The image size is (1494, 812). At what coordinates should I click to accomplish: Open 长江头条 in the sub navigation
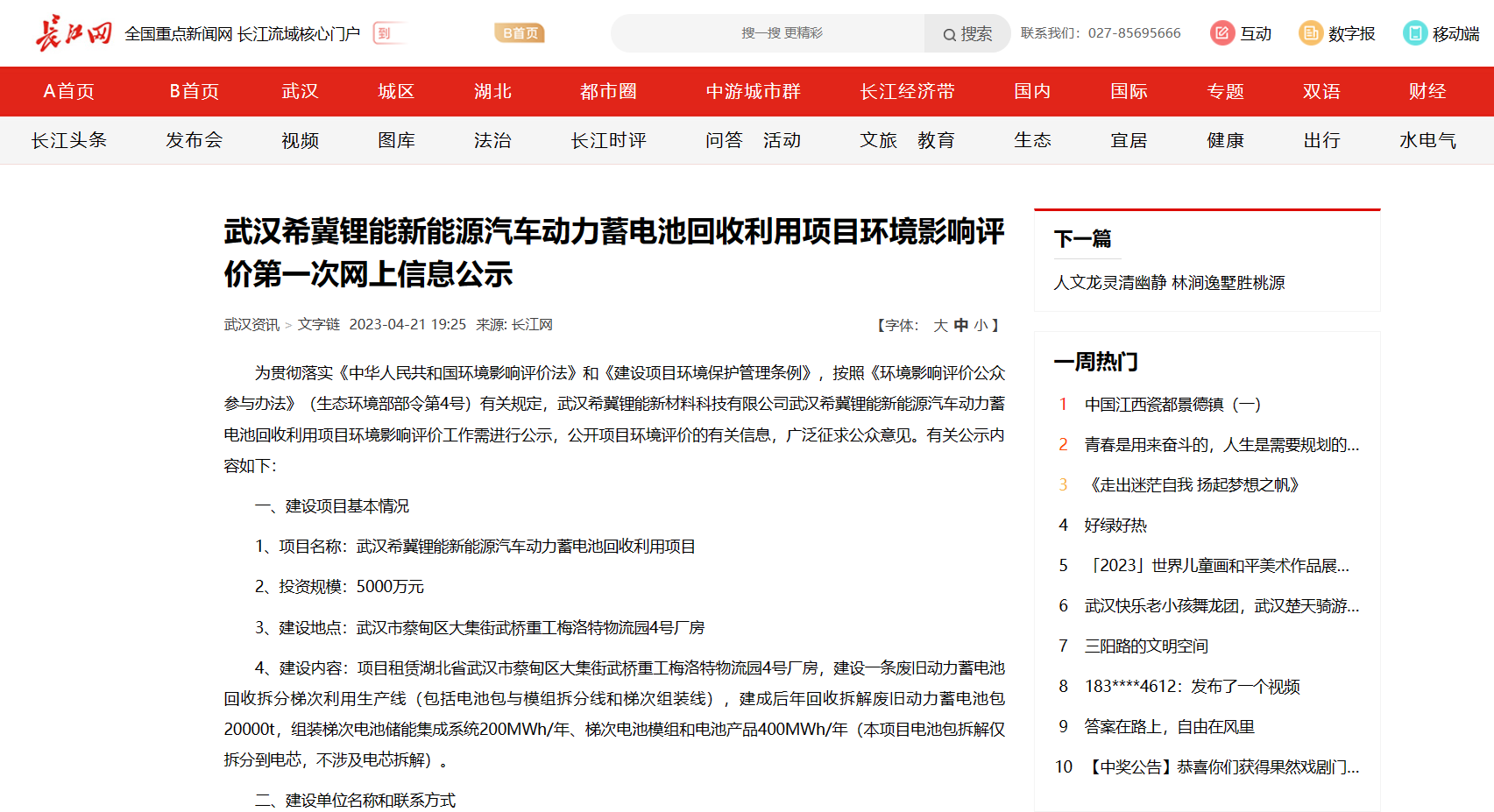(69, 140)
